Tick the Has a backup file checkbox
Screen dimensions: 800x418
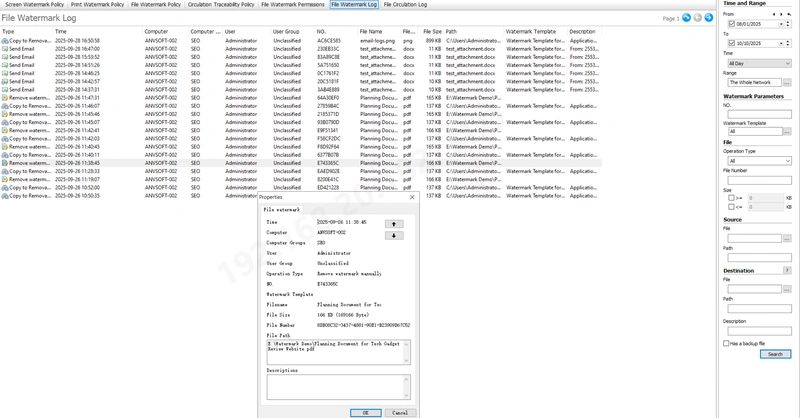(x=726, y=343)
